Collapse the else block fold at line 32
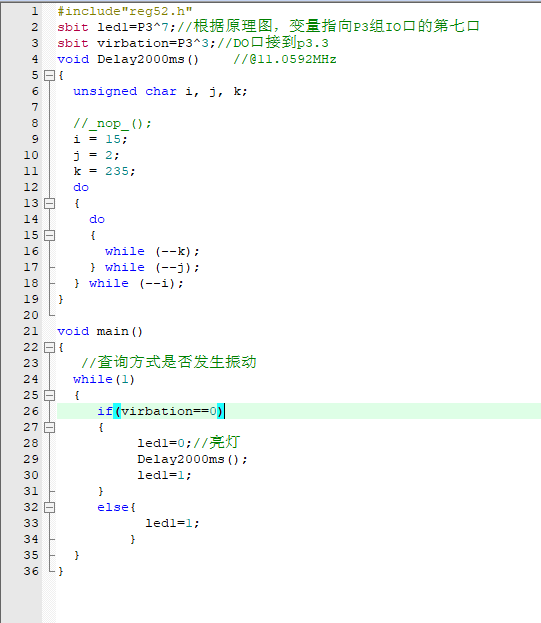Image resolution: width=541 pixels, height=623 pixels. (49, 507)
